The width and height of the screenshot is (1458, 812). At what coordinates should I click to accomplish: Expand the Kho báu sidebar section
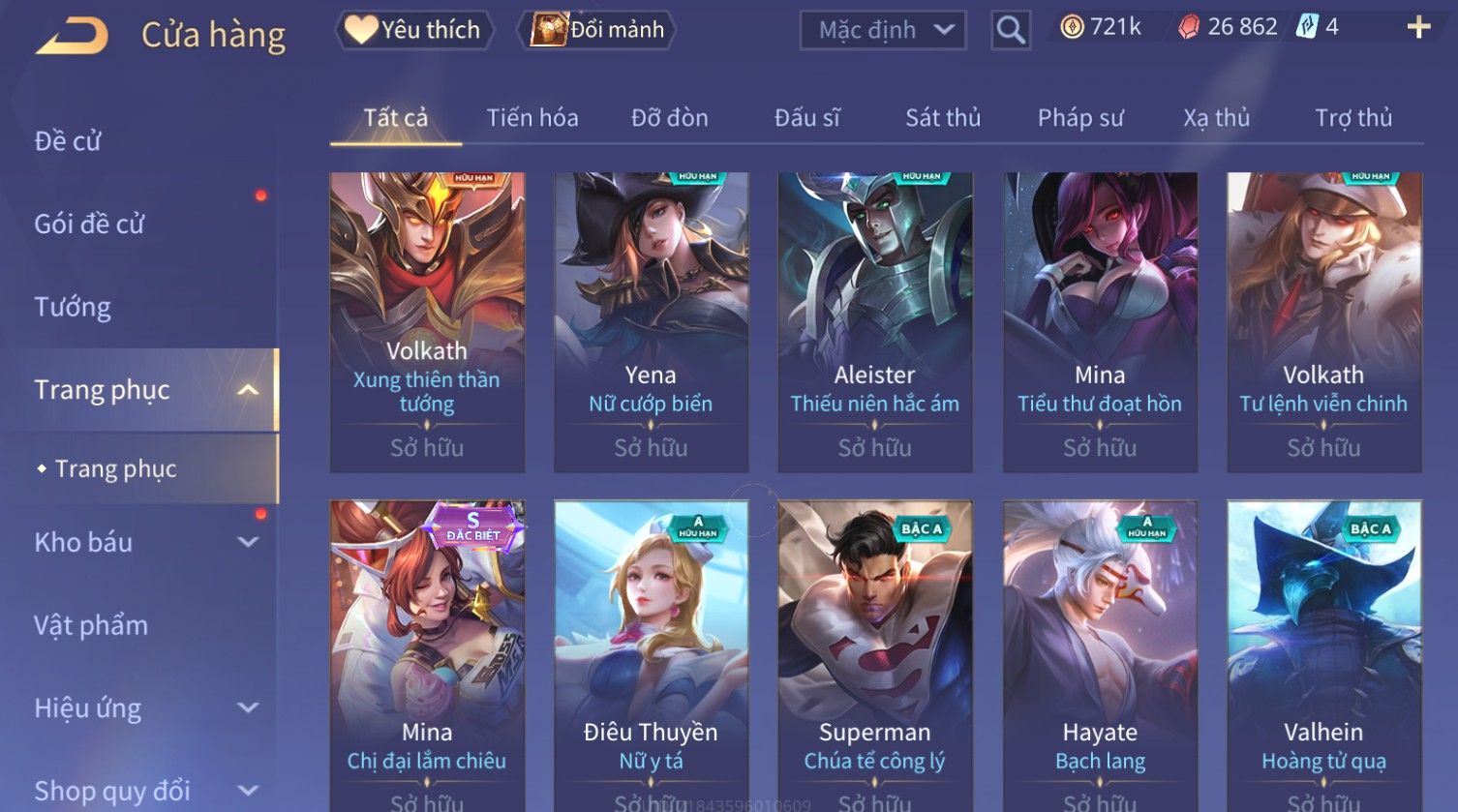(x=249, y=542)
